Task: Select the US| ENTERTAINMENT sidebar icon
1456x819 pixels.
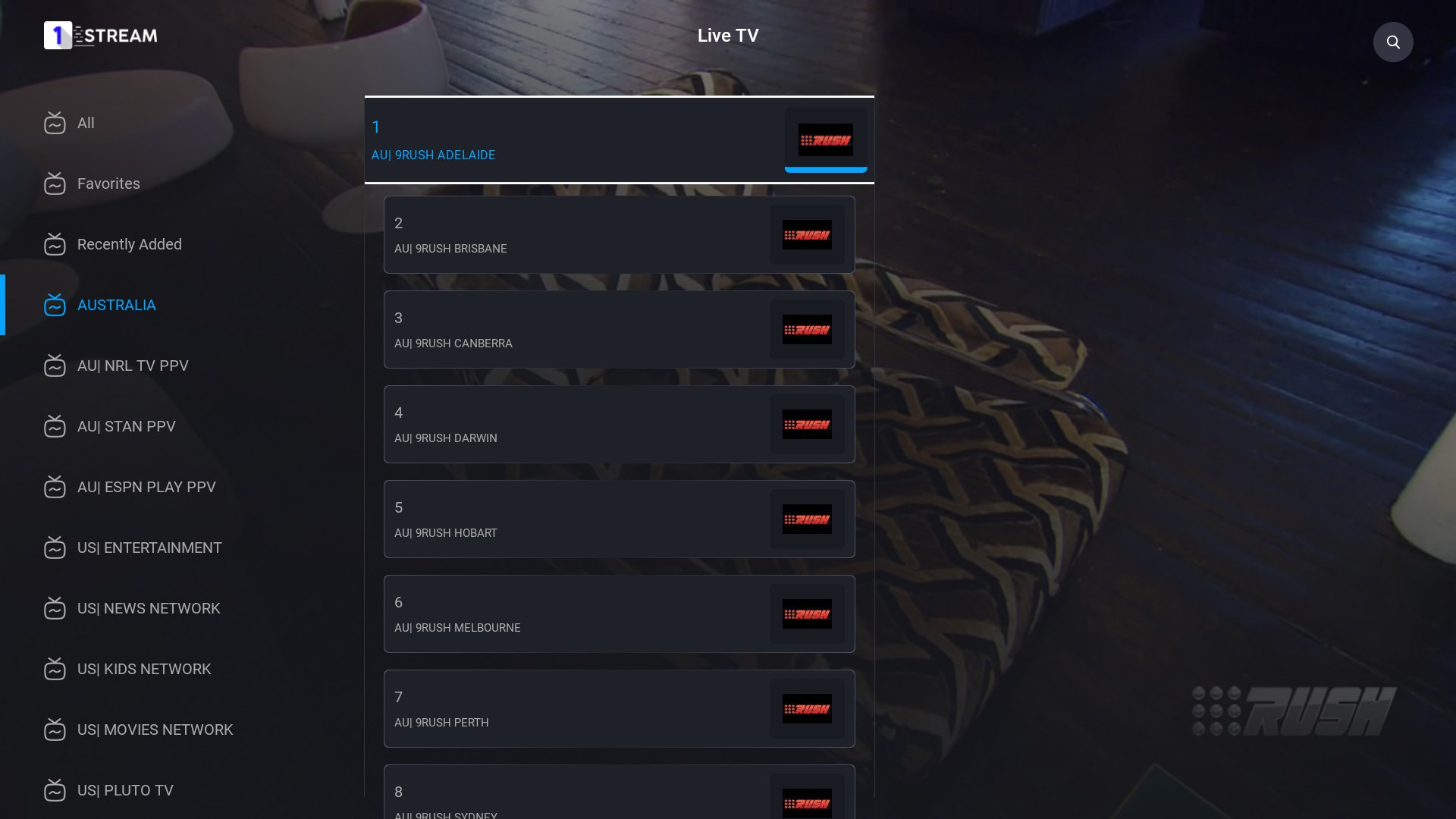Action: point(55,548)
